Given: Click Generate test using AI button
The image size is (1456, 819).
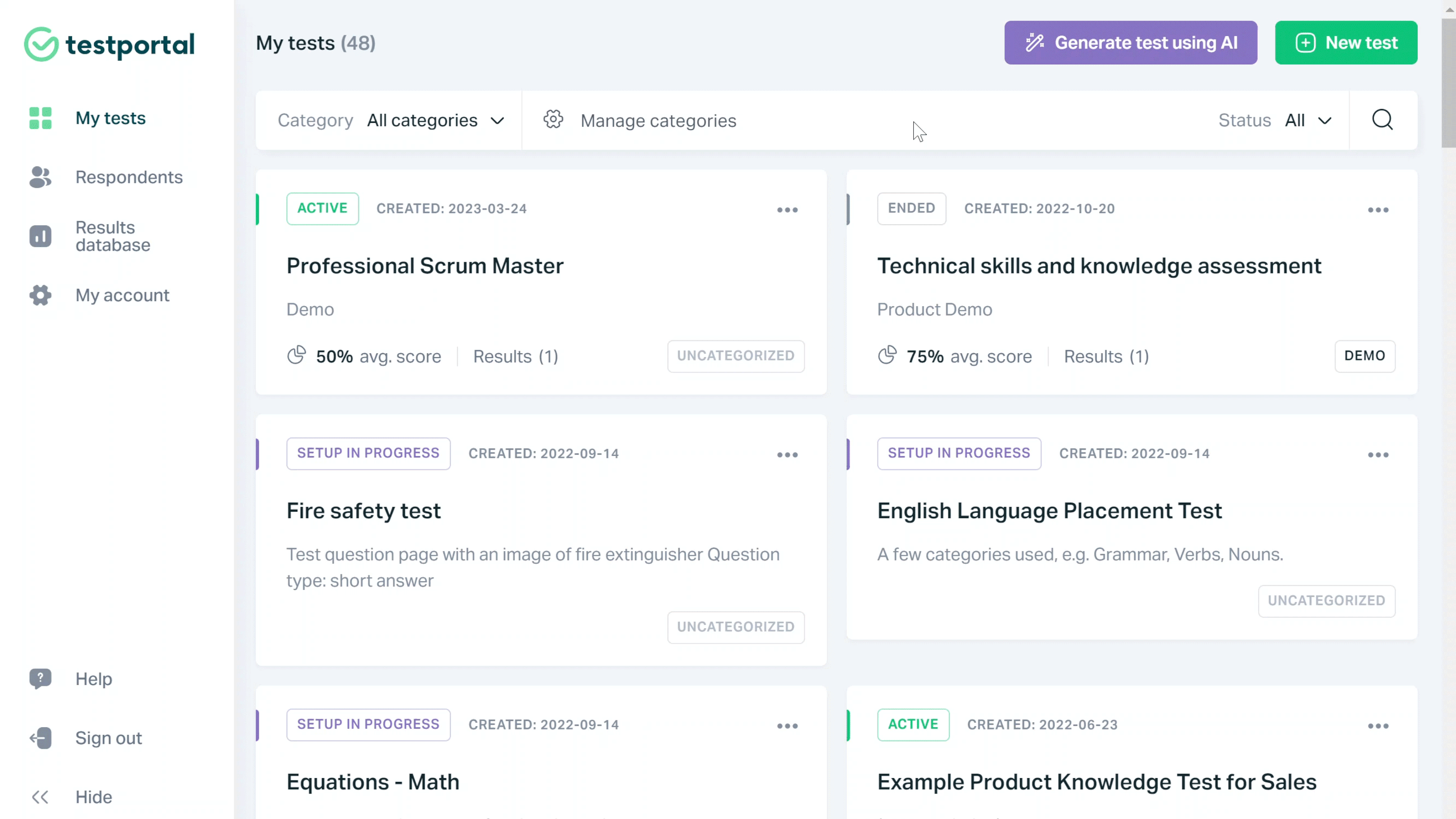Looking at the screenshot, I should point(1130,43).
